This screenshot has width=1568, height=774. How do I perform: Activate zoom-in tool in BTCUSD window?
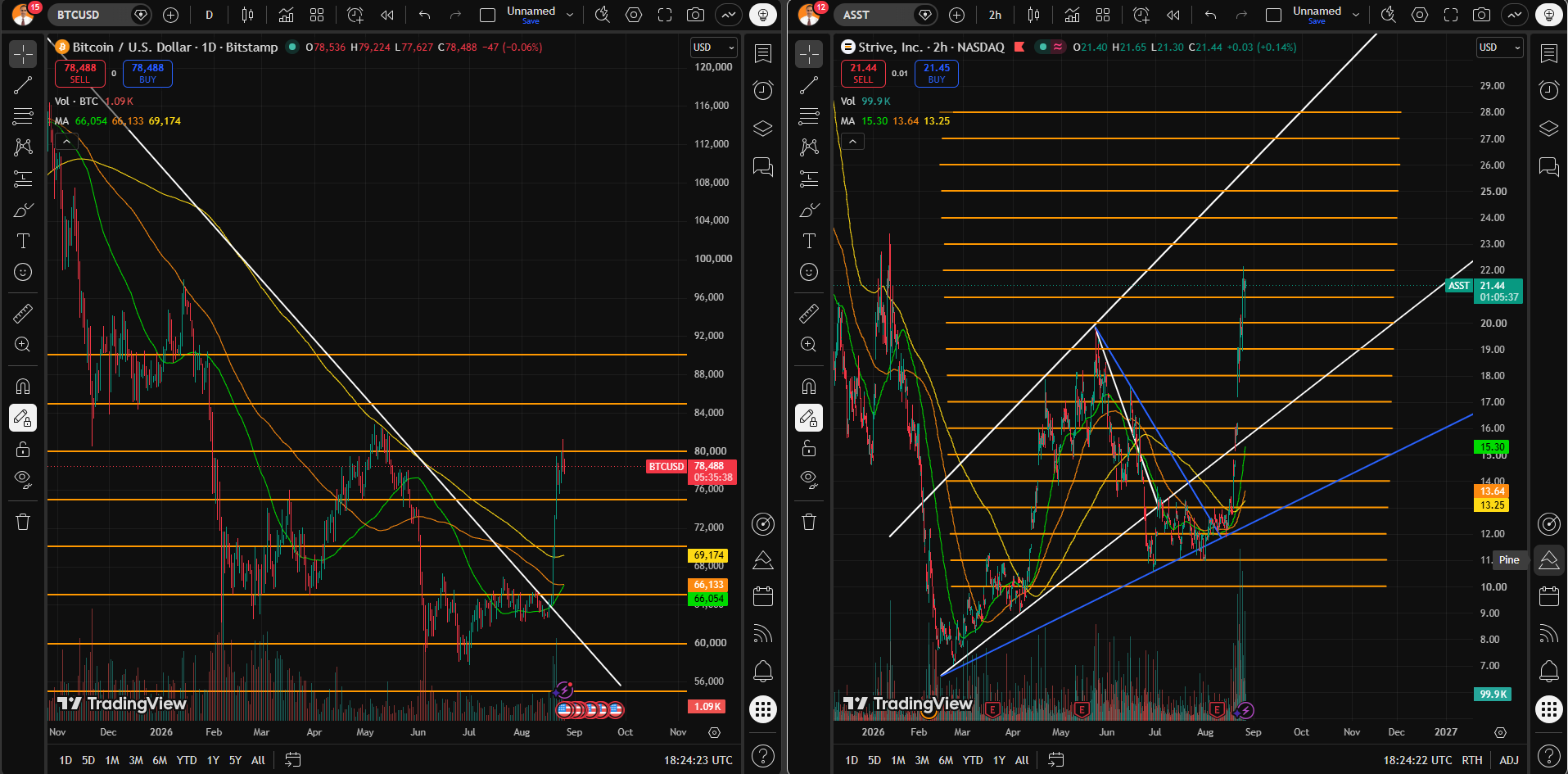23,344
